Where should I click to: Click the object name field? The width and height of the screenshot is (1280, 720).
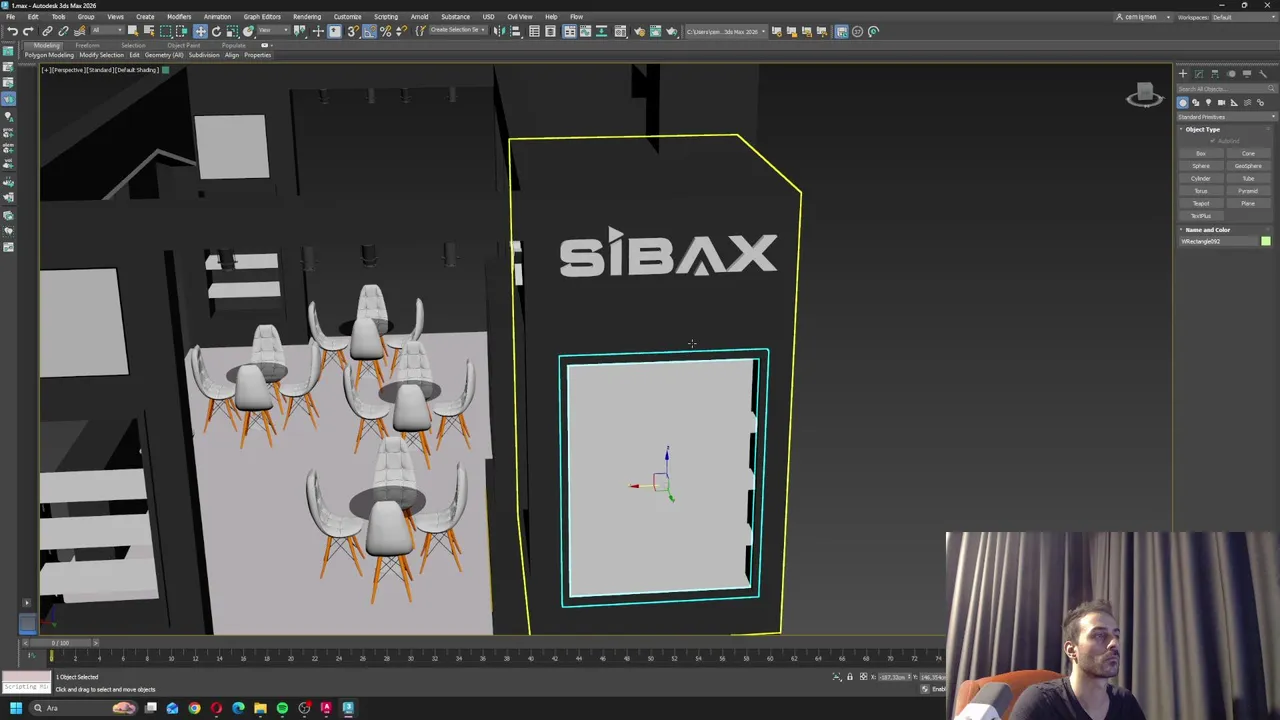tap(1219, 241)
